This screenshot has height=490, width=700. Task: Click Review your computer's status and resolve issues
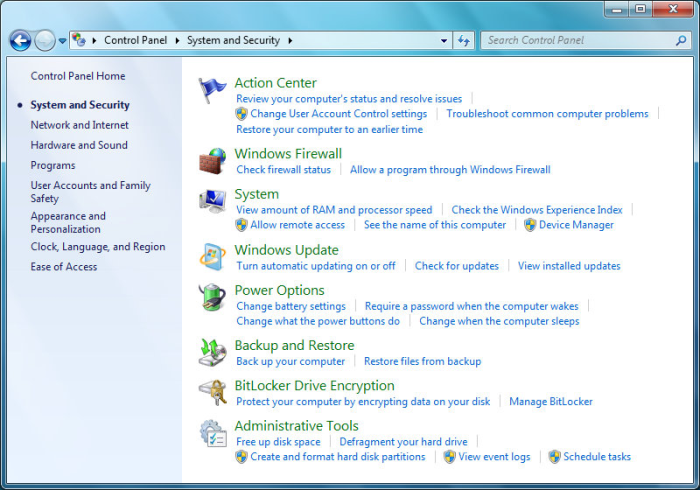coord(349,99)
